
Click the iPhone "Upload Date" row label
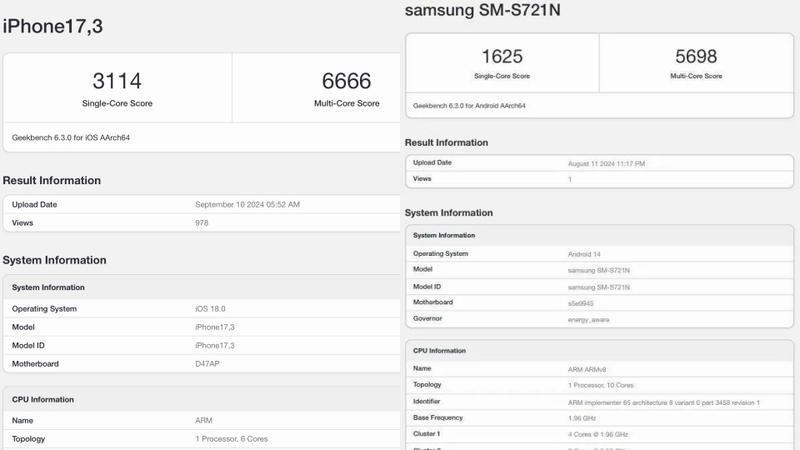pyautogui.click(x=34, y=204)
